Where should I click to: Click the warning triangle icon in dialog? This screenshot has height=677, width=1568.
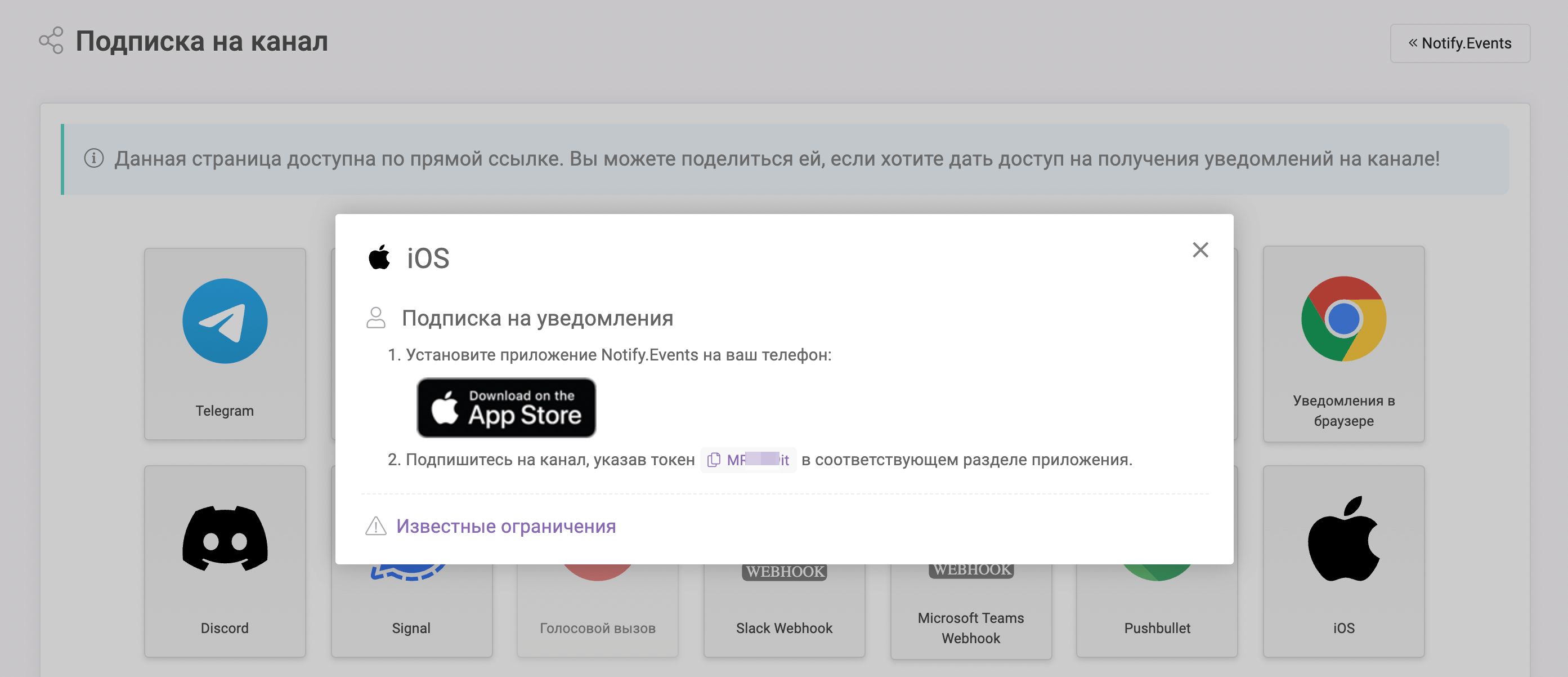[375, 526]
